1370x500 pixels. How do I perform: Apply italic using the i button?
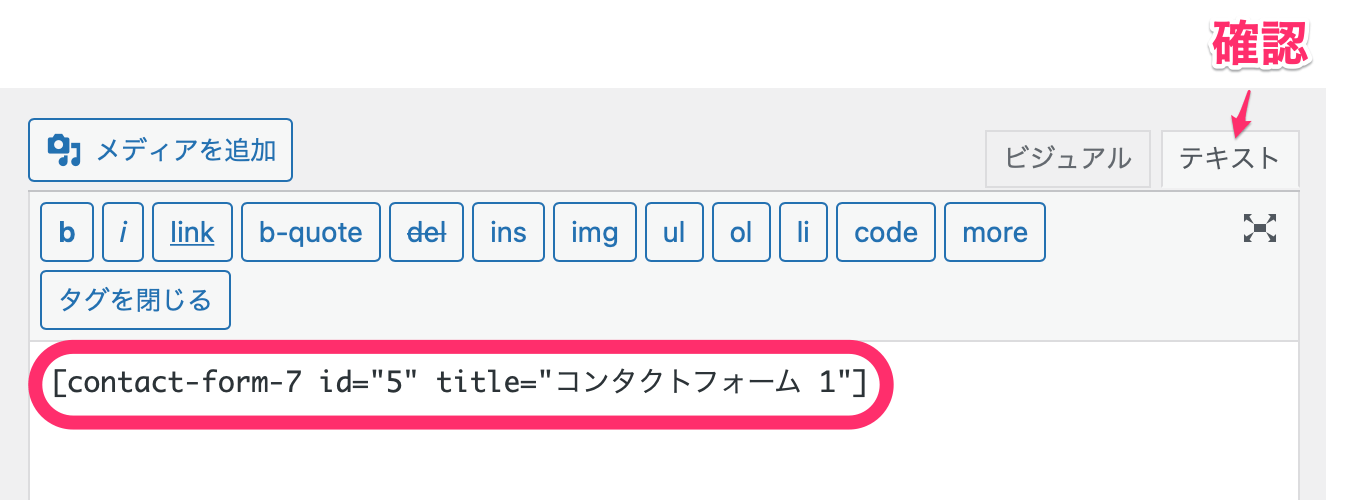pos(123,233)
